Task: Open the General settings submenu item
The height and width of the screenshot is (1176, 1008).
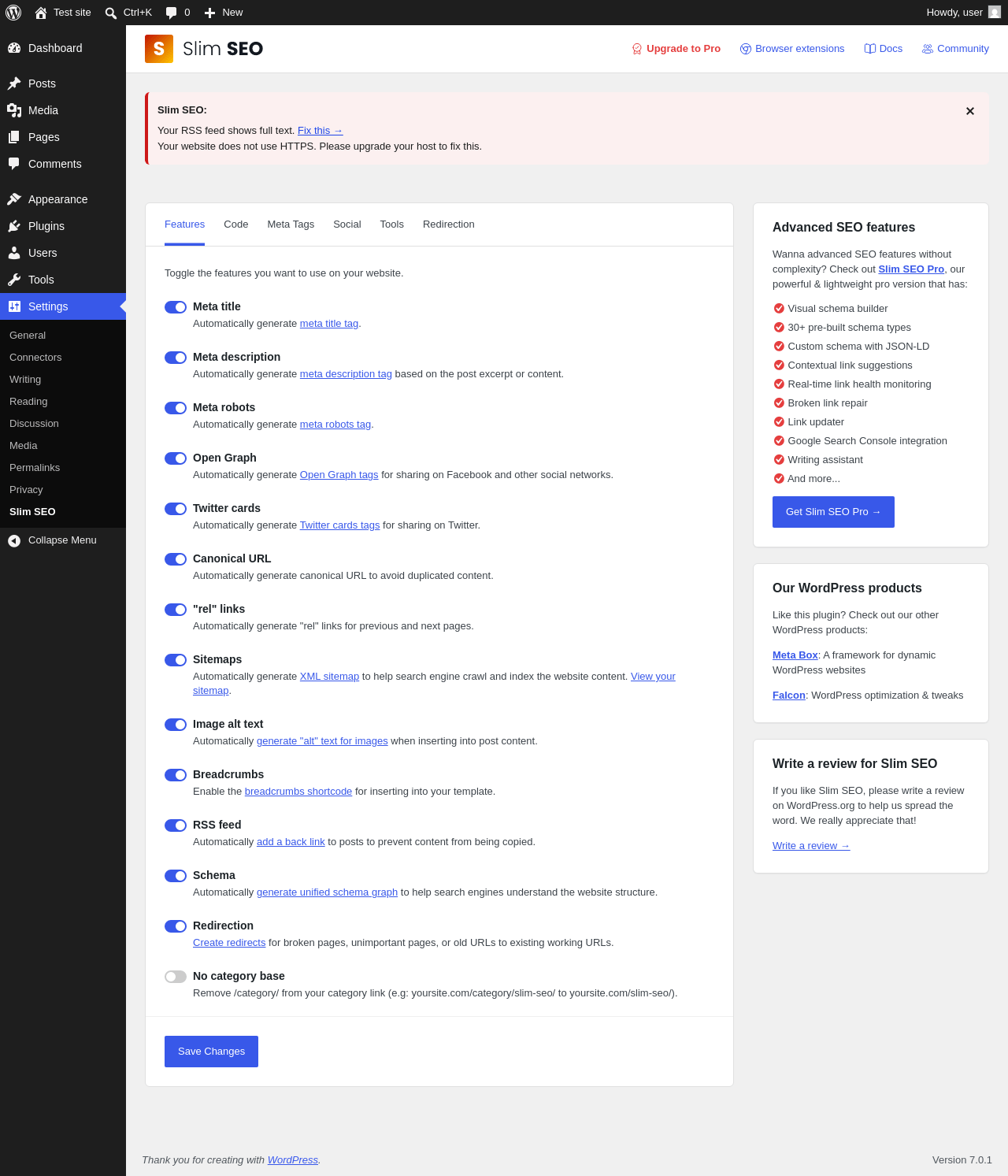Action: (63, 336)
